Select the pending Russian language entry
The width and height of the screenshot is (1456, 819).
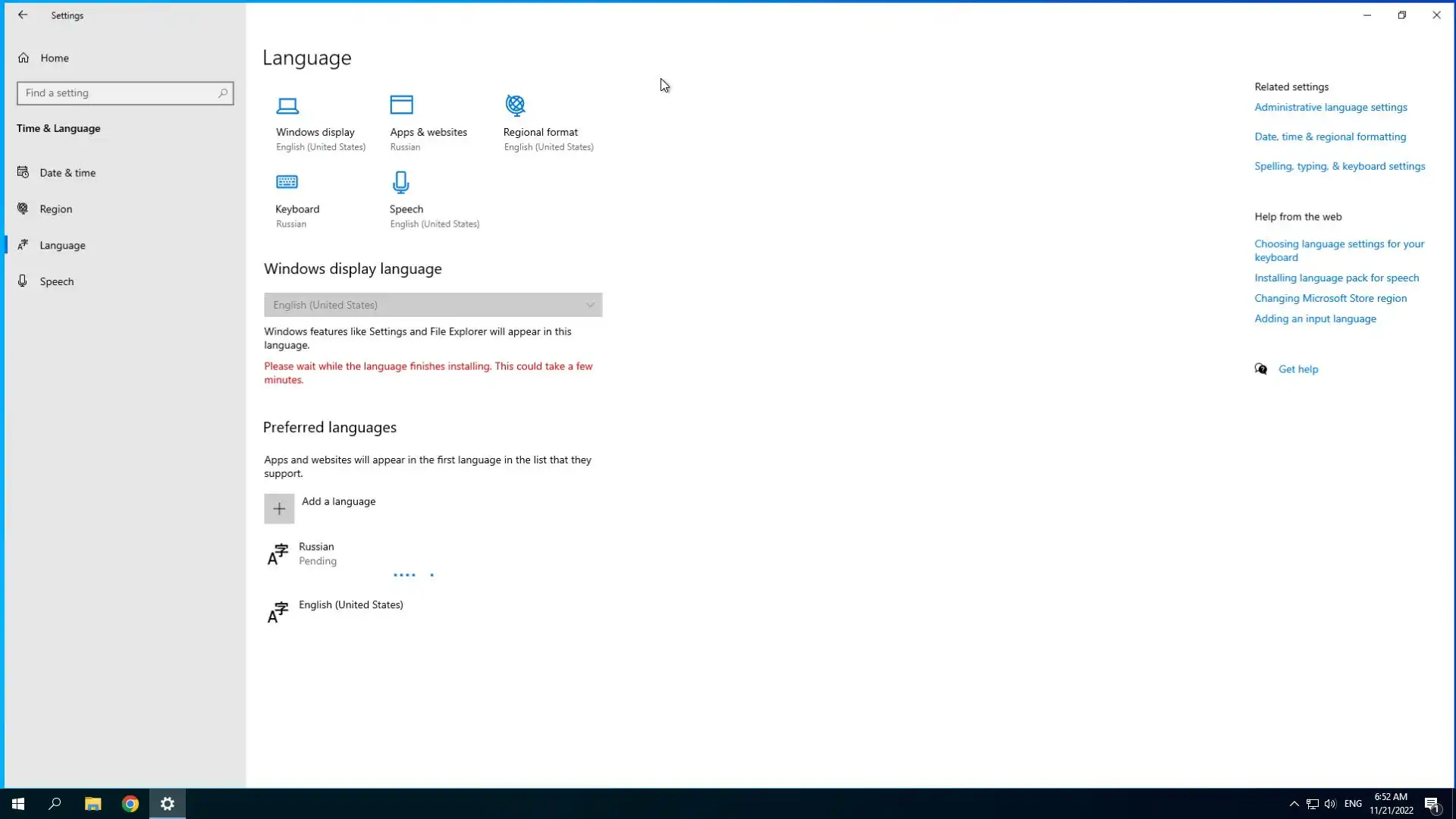(317, 554)
